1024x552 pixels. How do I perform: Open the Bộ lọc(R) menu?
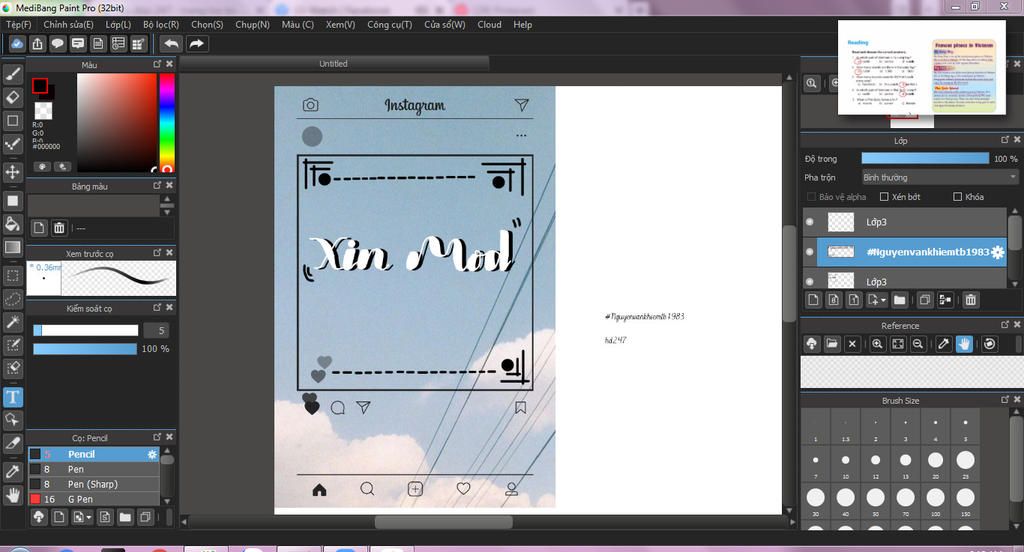coord(161,25)
